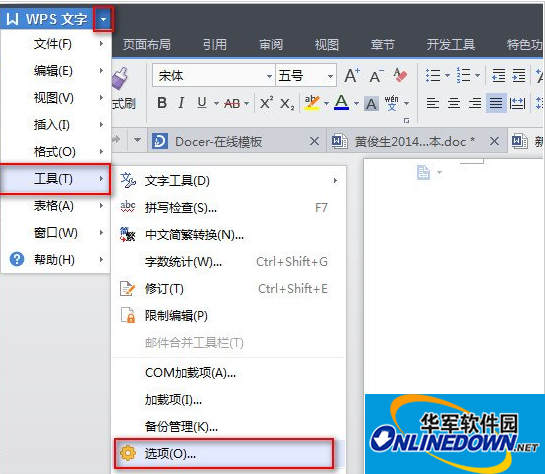Open the 插入(I) menu
The image size is (545, 474).
coord(56,124)
